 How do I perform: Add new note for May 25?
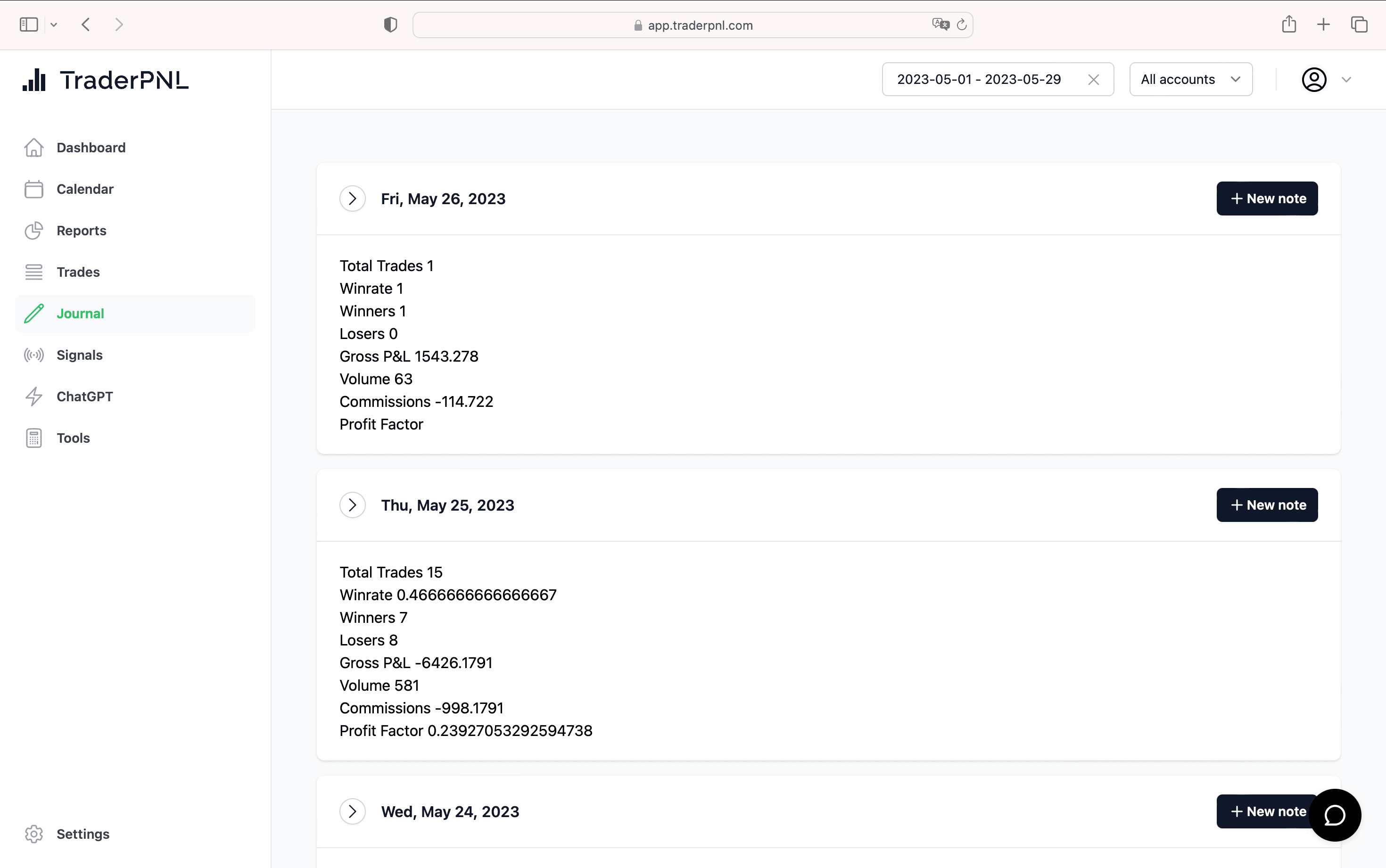1267,505
